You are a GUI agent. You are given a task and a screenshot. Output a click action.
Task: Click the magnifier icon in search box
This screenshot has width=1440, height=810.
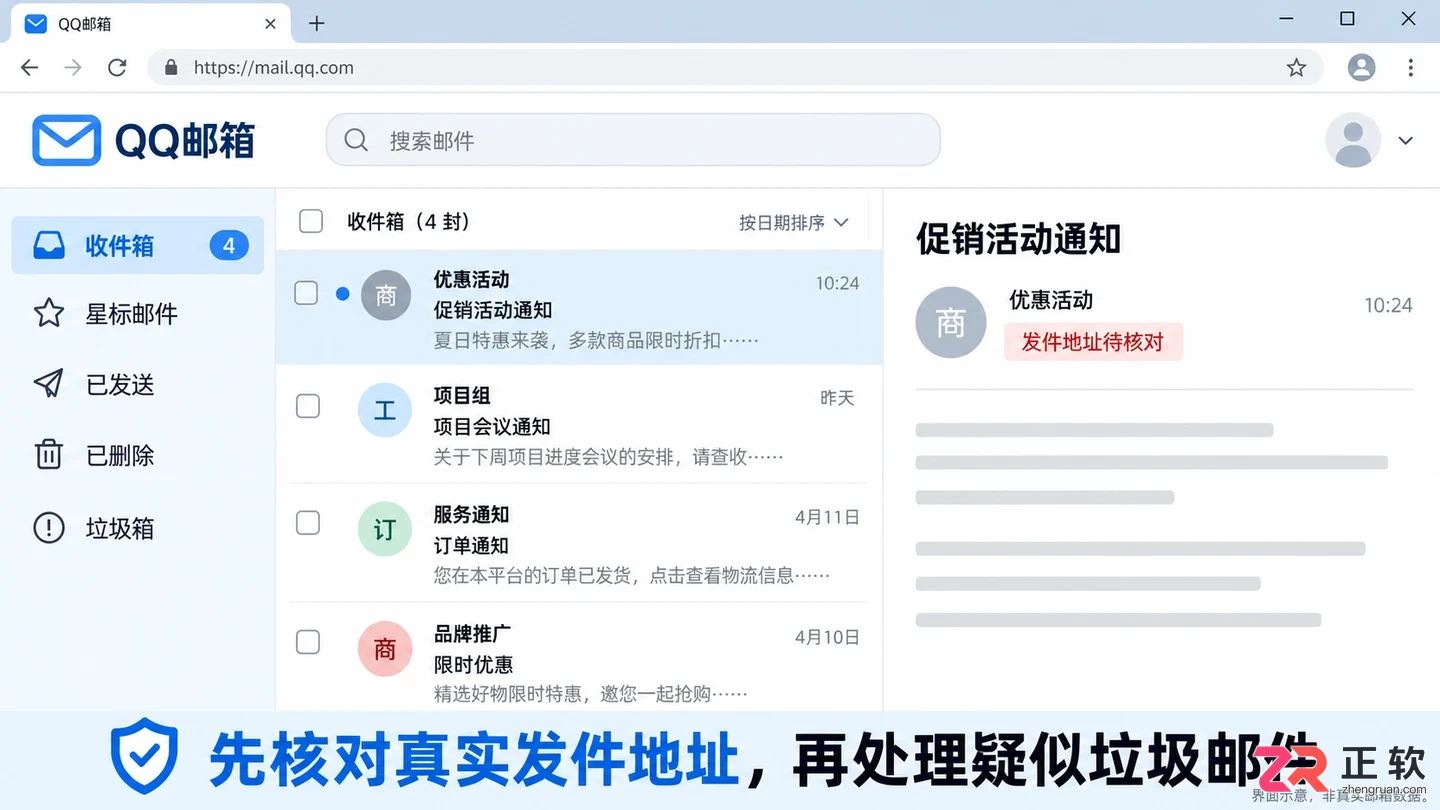click(x=356, y=140)
